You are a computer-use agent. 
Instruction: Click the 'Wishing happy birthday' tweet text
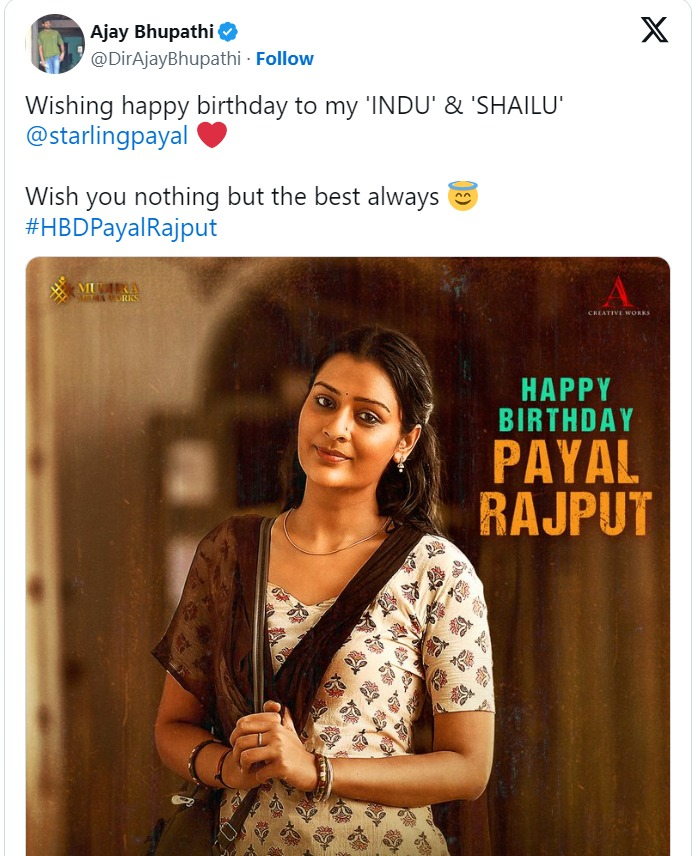click(x=294, y=105)
